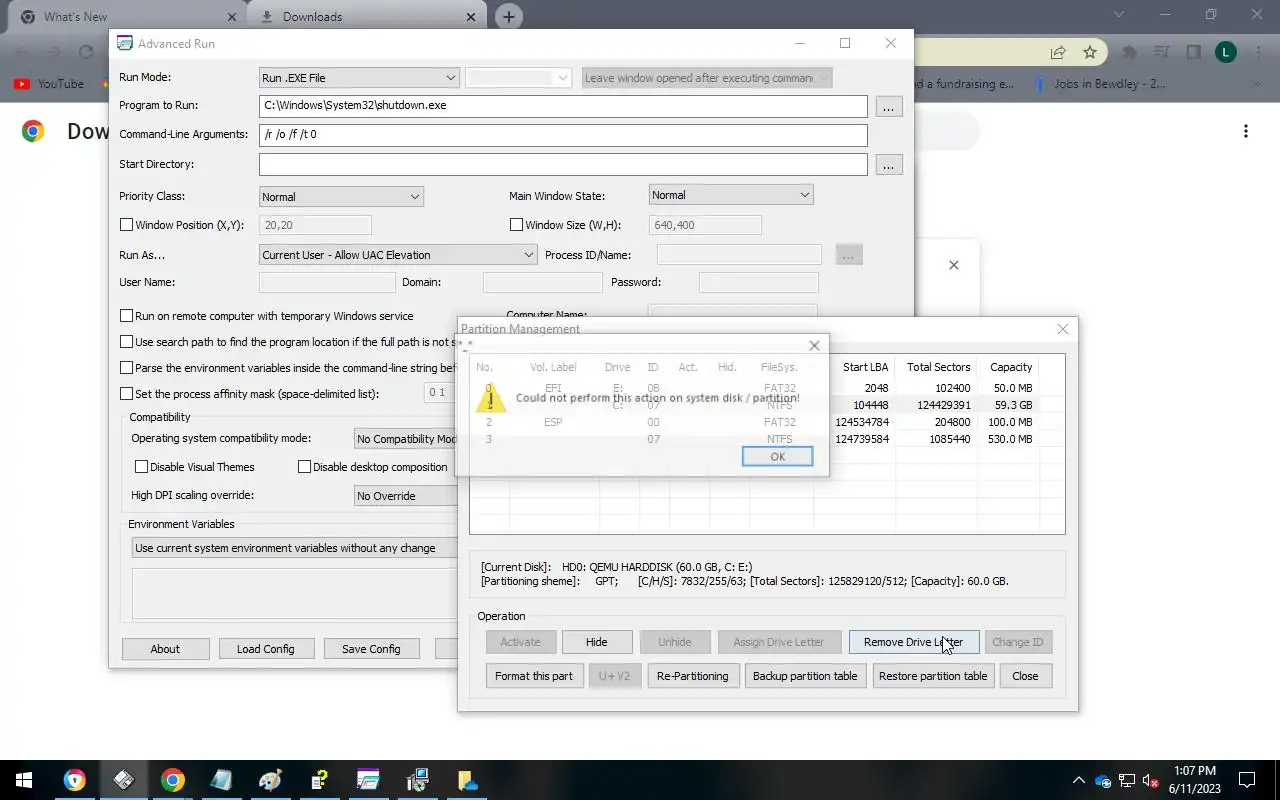Click the About button
This screenshot has height=800, width=1280.
[165, 649]
